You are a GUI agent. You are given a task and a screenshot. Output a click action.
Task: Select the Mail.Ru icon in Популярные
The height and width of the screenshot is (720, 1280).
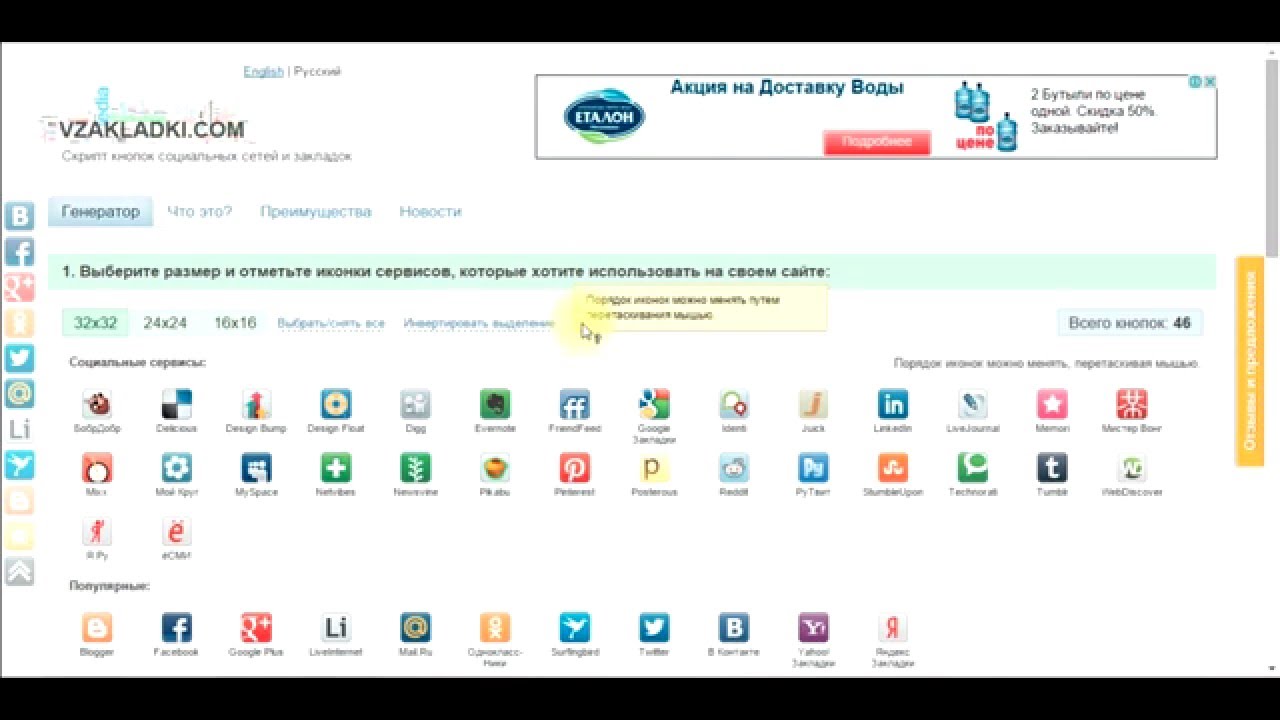(x=416, y=628)
